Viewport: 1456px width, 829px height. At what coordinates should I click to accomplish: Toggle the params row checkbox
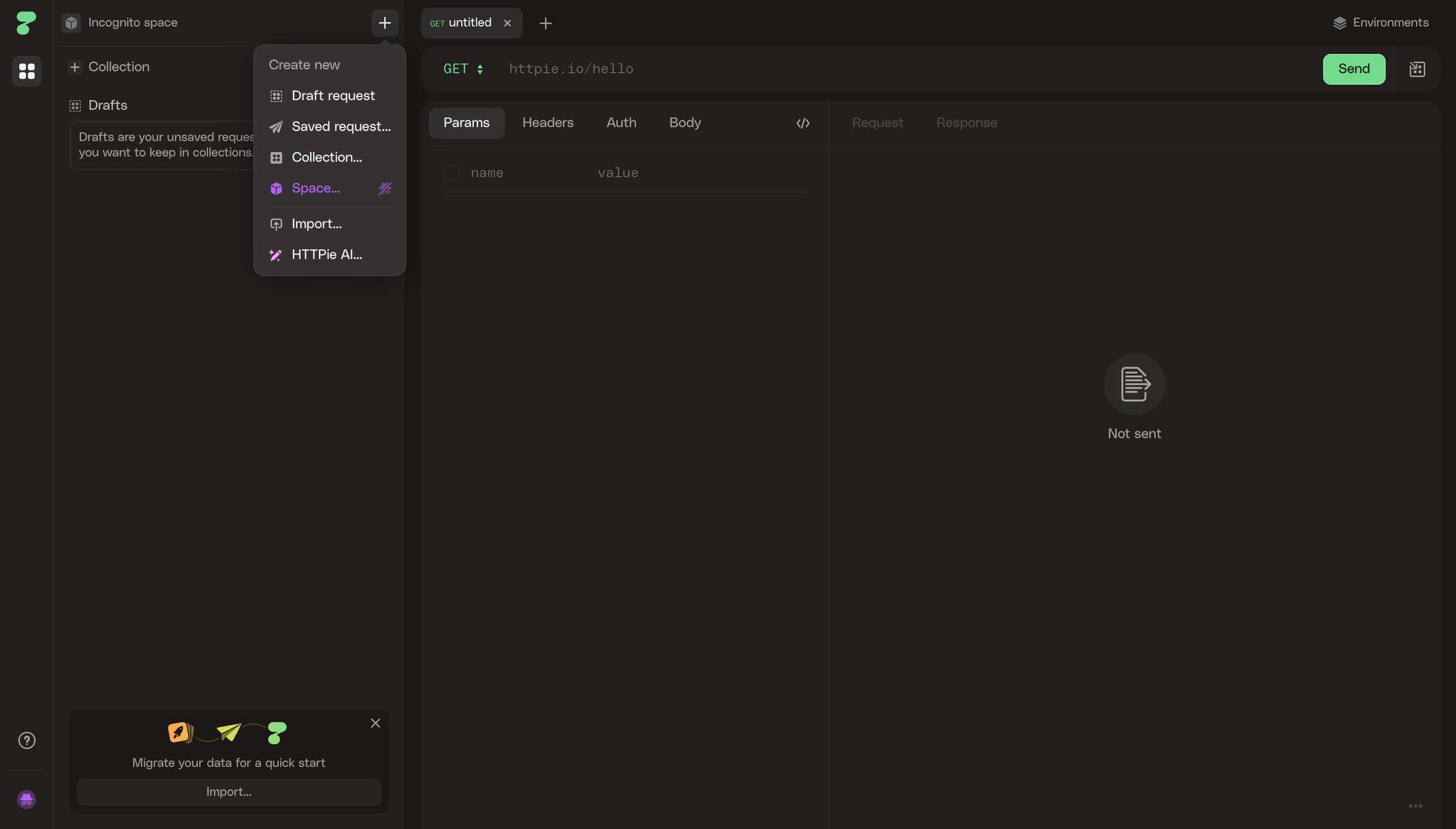click(x=451, y=173)
